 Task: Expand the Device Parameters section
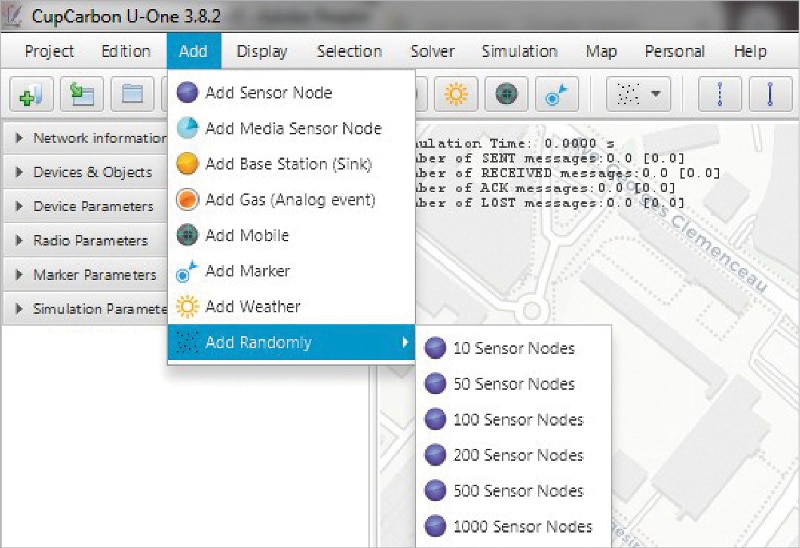pyautogui.click(x=90, y=206)
